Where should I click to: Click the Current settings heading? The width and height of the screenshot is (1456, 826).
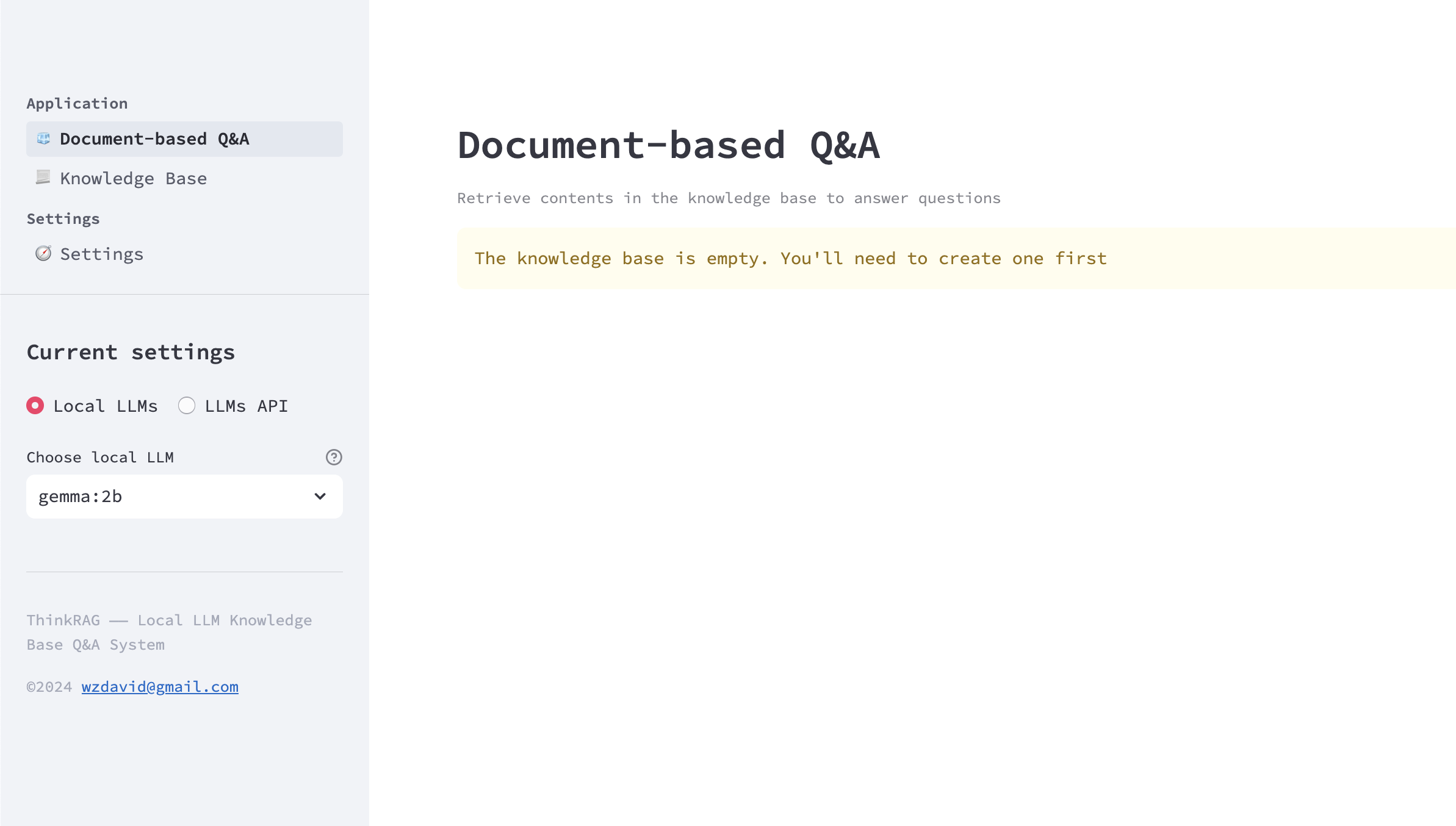click(x=131, y=352)
